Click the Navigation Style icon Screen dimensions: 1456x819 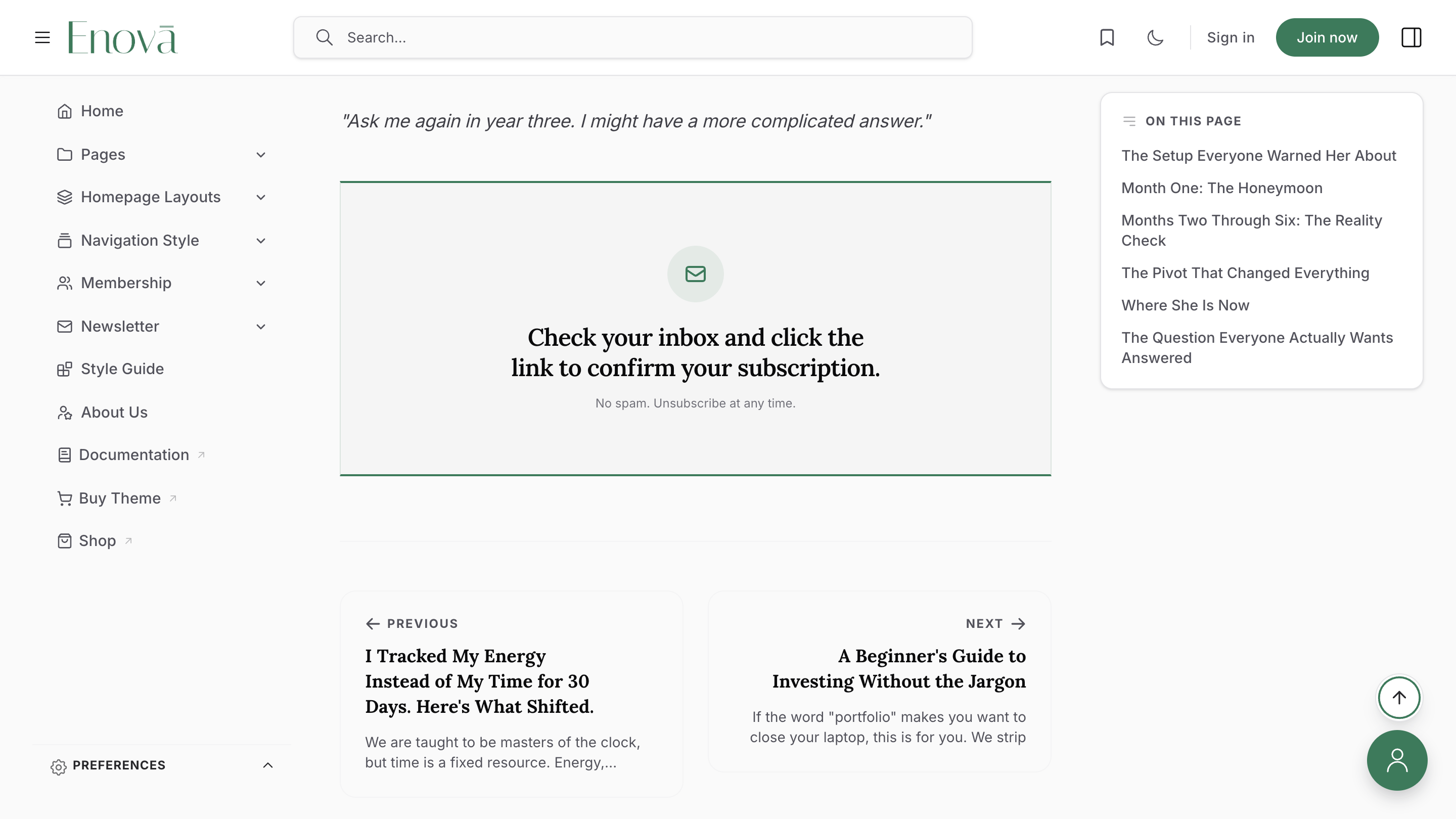click(x=64, y=240)
